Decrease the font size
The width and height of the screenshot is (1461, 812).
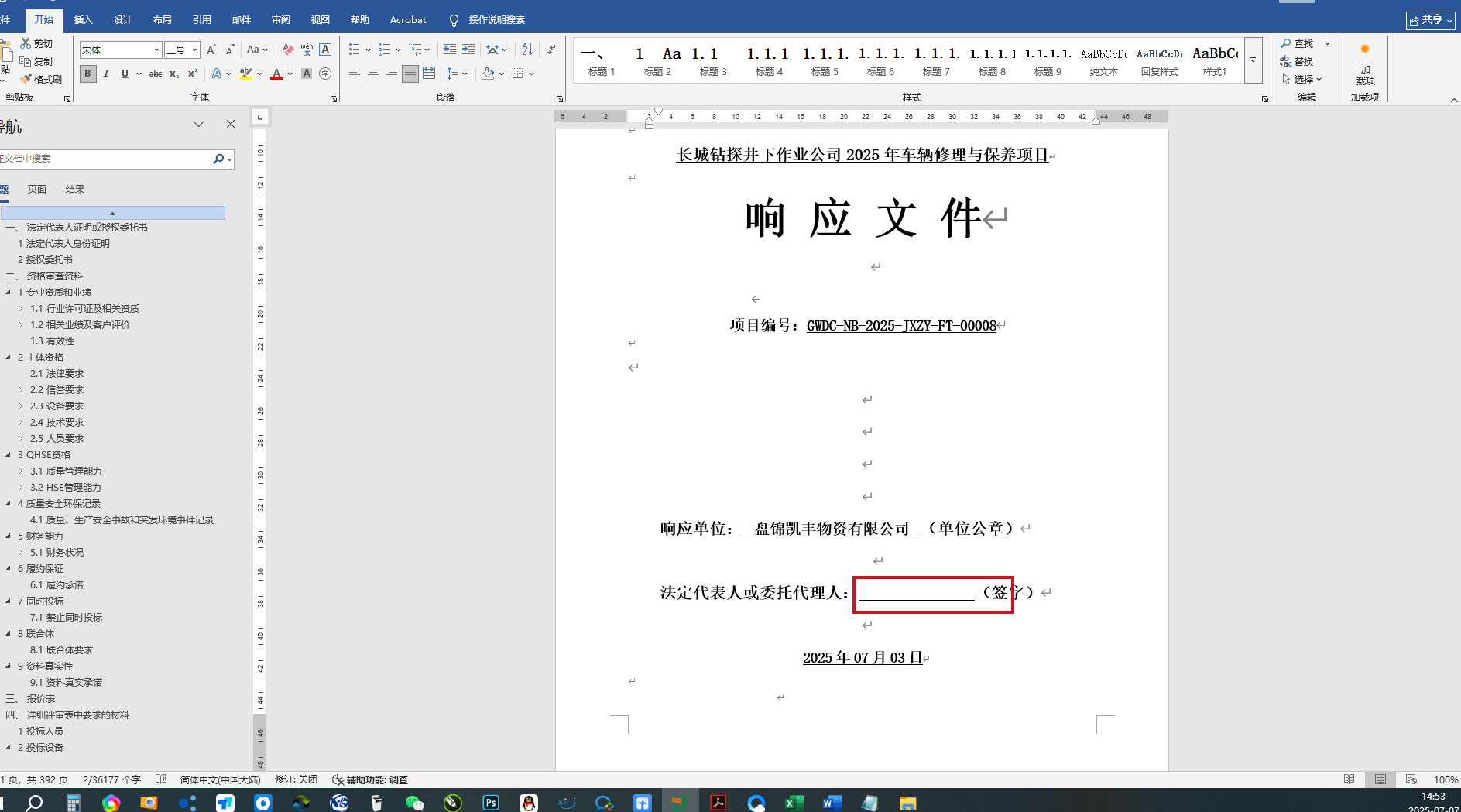pos(230,50)
